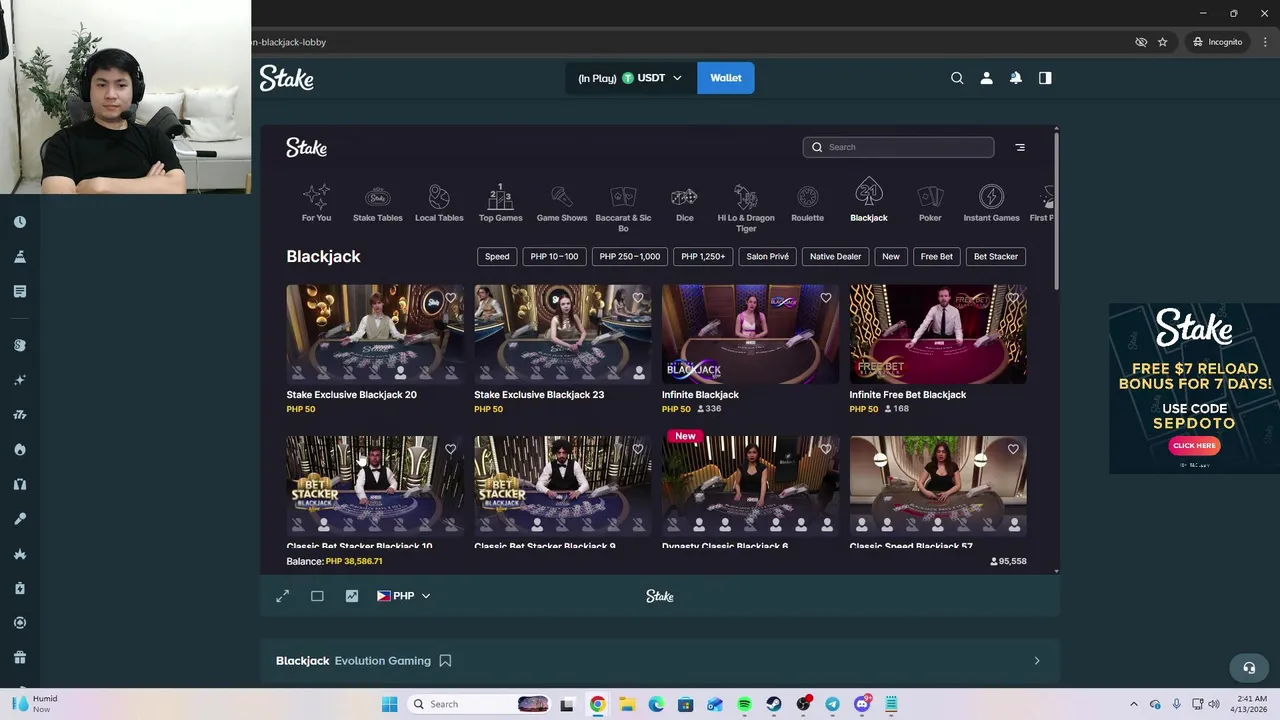Open Telegram from the taskbar
Viewport: 1280px width, 720px height.
832,704
